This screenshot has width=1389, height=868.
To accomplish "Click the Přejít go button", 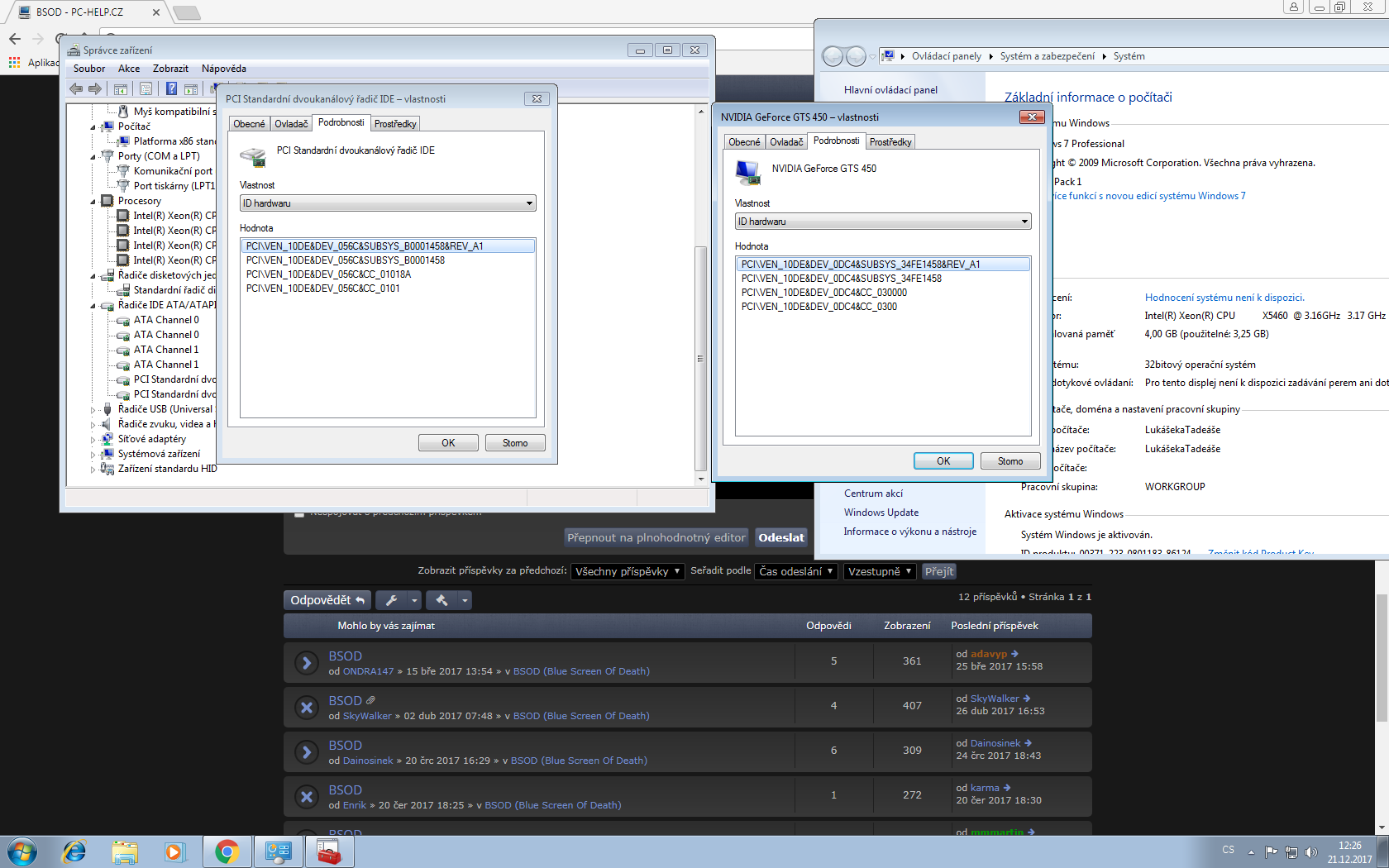I will (939, 571).
